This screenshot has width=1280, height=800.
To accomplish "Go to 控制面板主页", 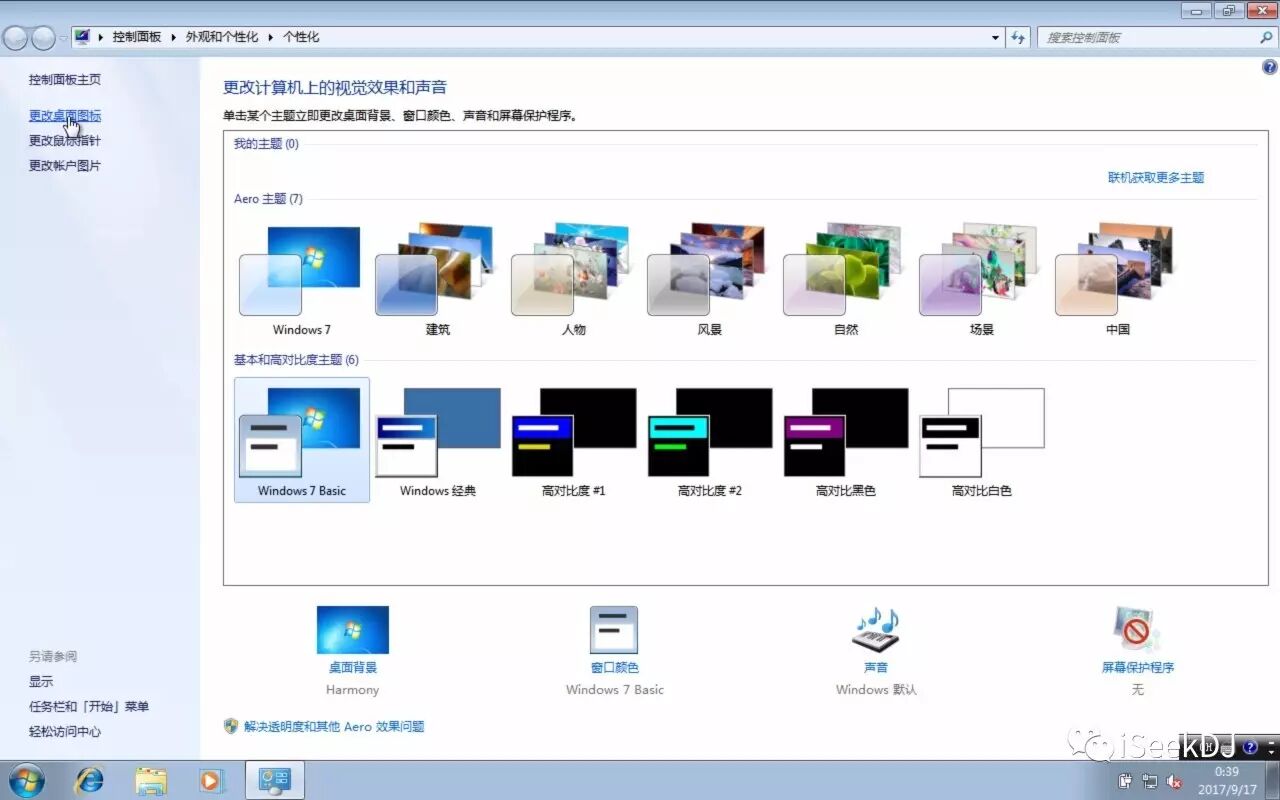I will pos(64,79).
